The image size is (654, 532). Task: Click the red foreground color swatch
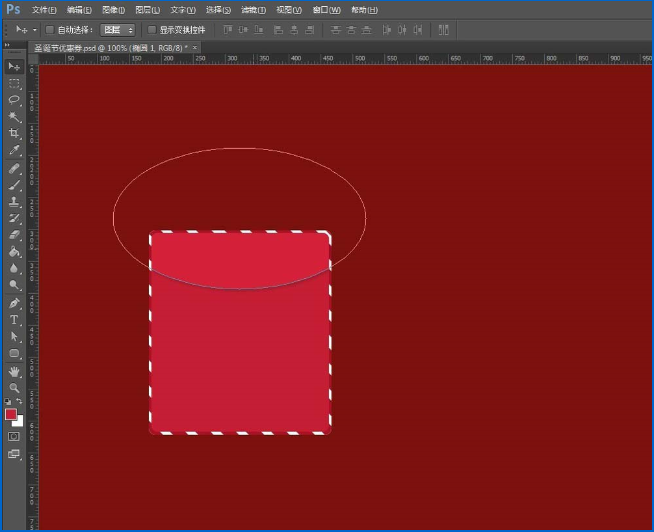click(x=11, y=414)
